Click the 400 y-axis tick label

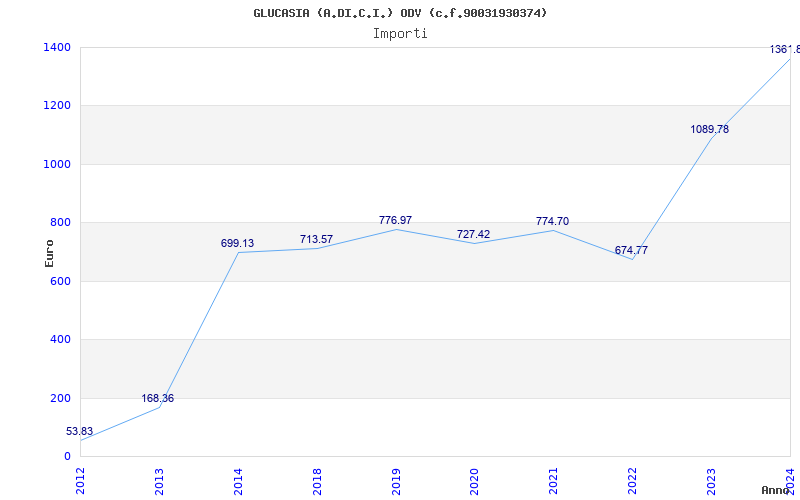(x=61, y=339)
